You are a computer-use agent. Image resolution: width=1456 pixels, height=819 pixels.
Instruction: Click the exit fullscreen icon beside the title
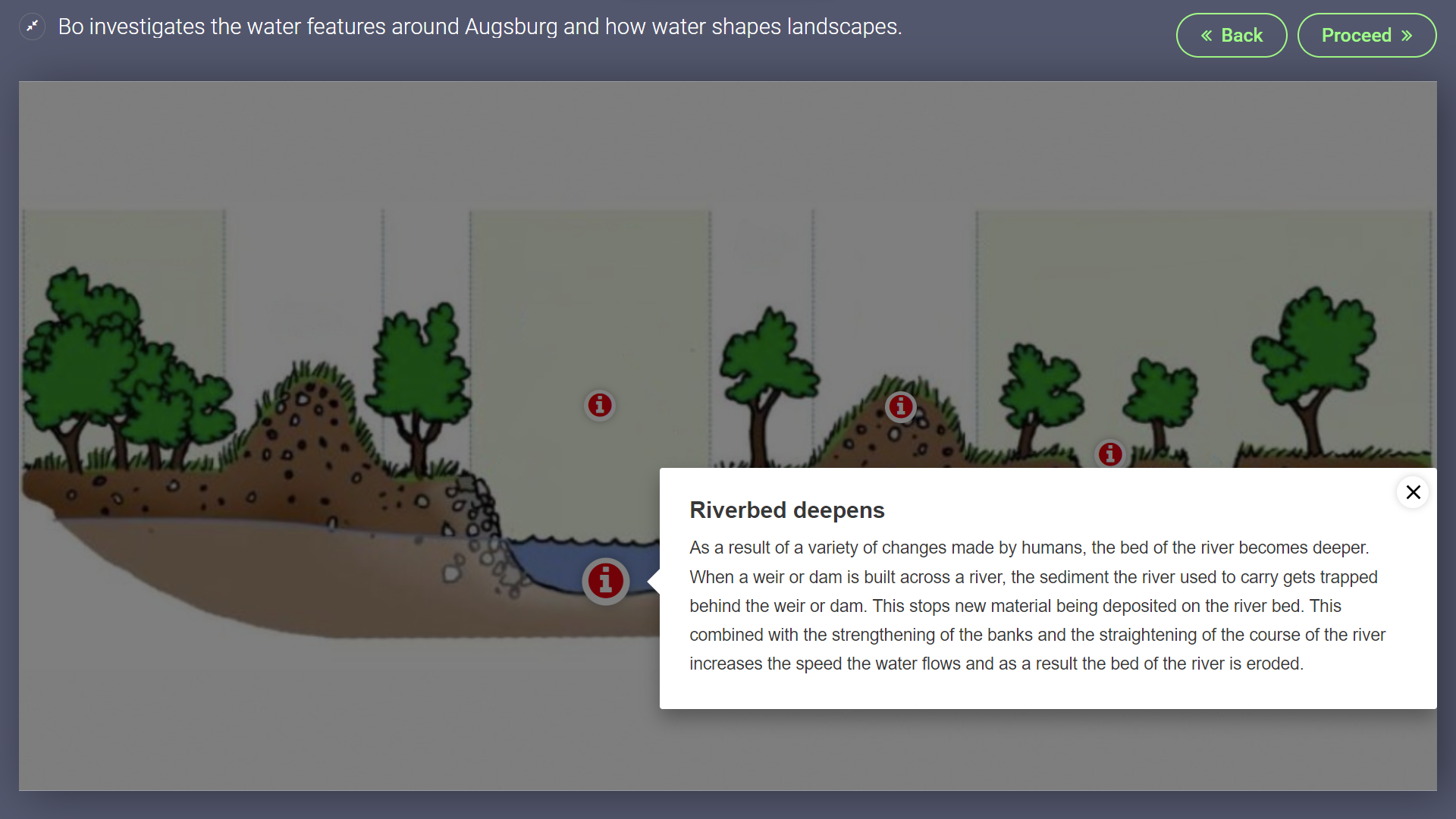tap(32, 27)
